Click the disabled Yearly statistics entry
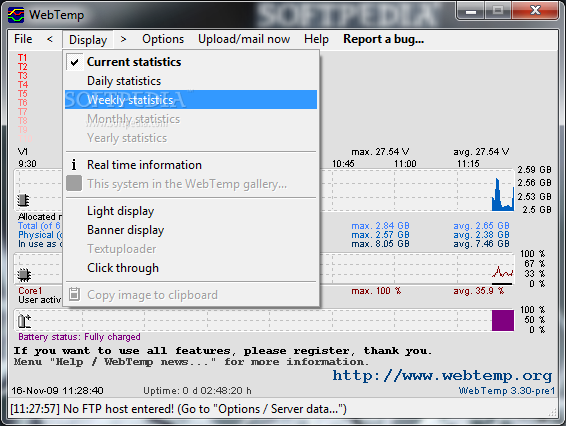The height and width of the screenshot is (426, 566). point(191,138)
